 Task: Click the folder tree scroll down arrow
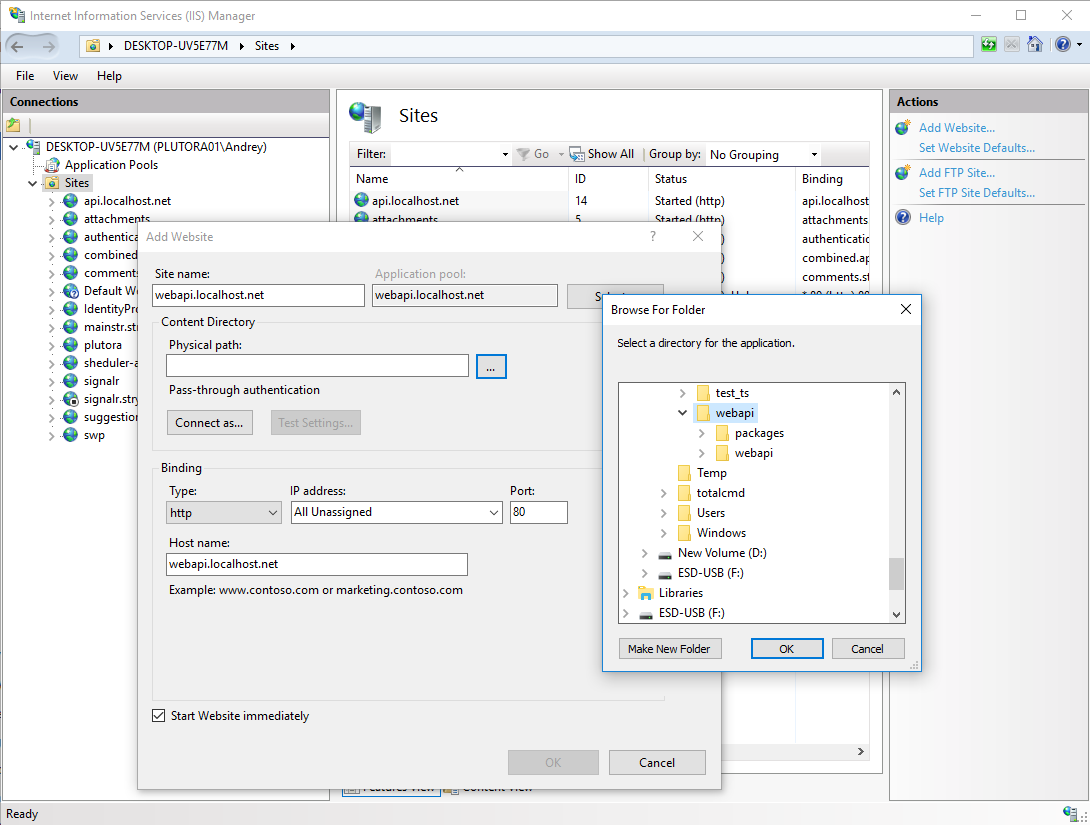point(897,614)
